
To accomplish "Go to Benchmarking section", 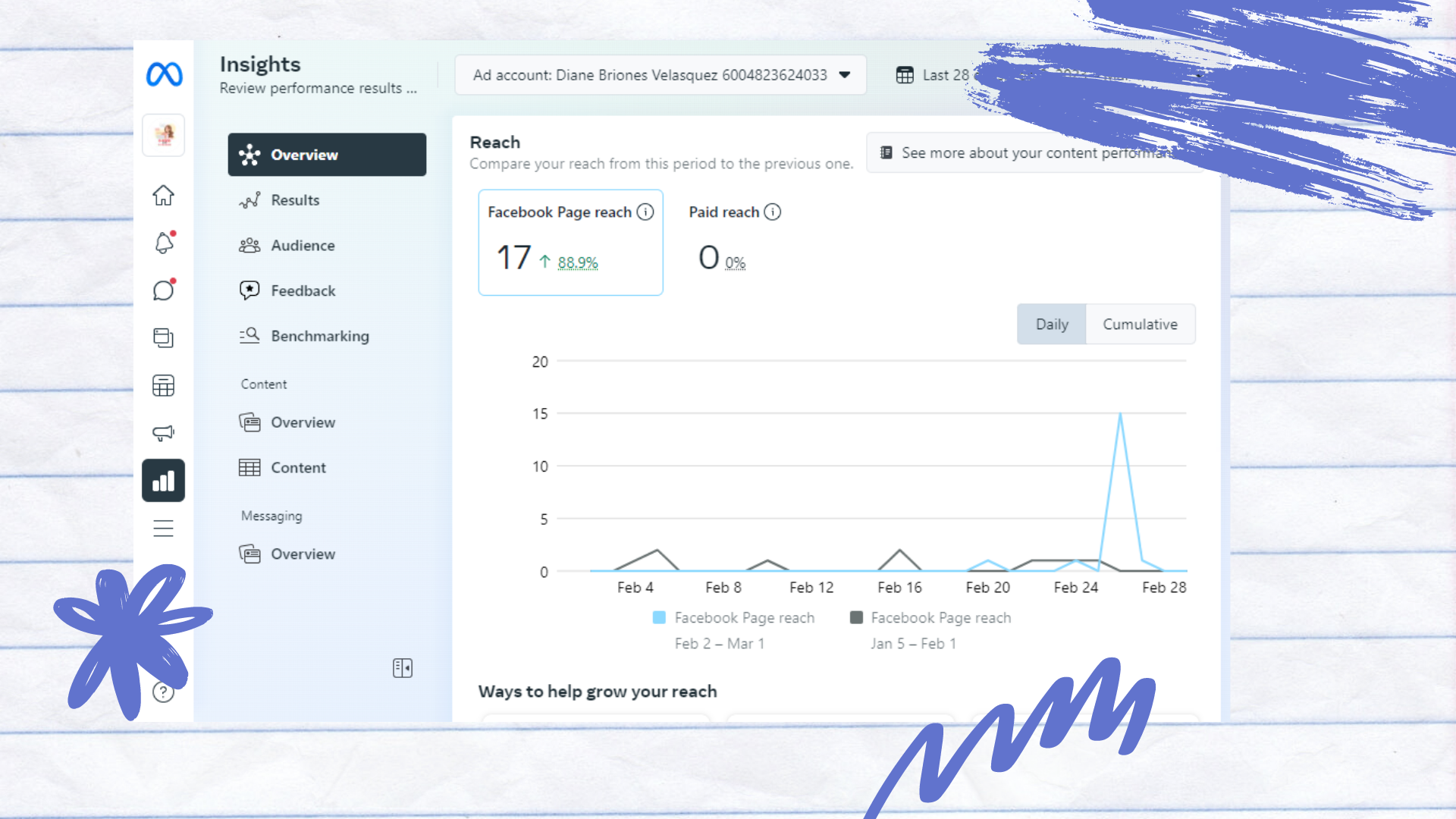I will (x=319, y=336).
